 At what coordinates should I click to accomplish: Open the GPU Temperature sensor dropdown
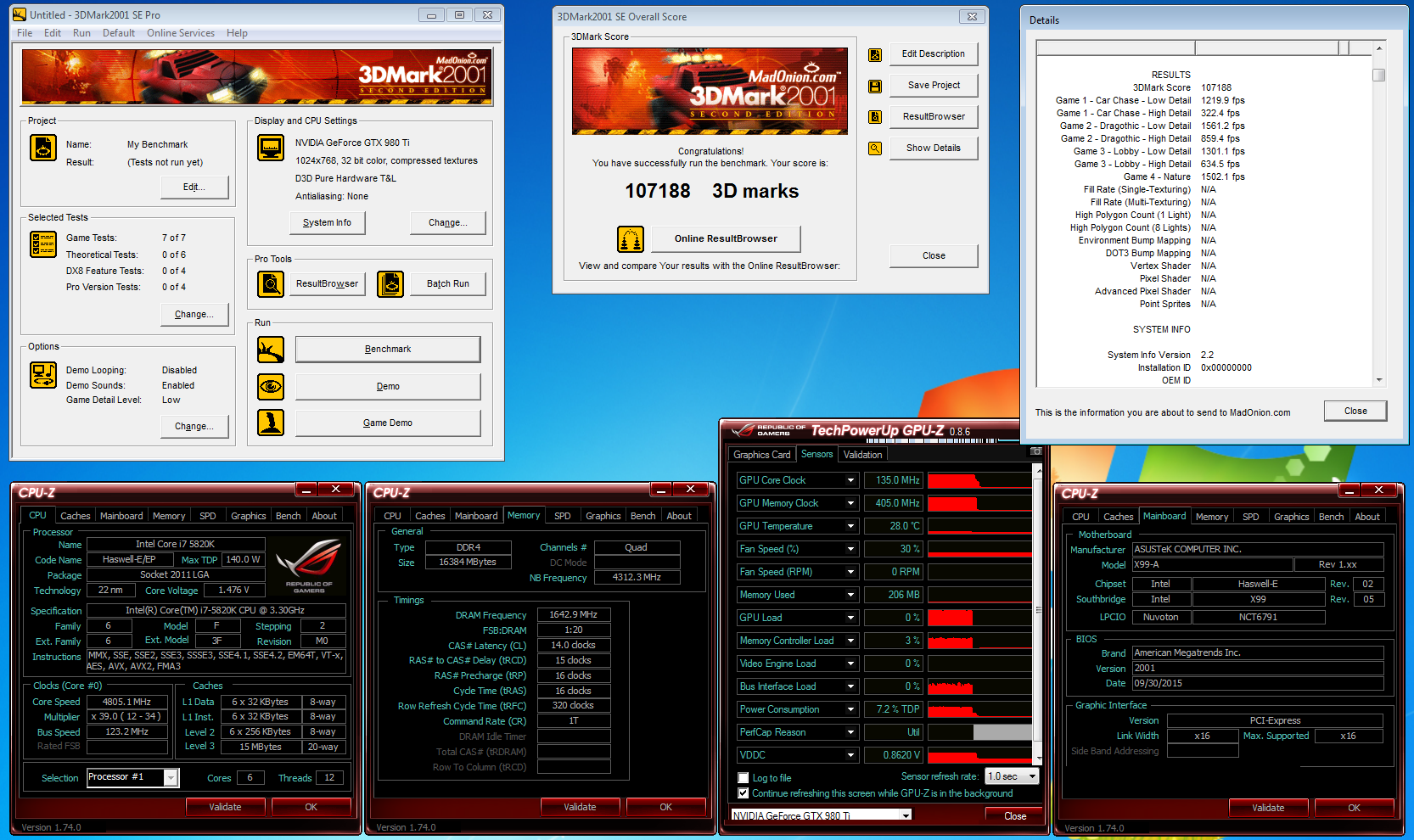pos(850,526)
